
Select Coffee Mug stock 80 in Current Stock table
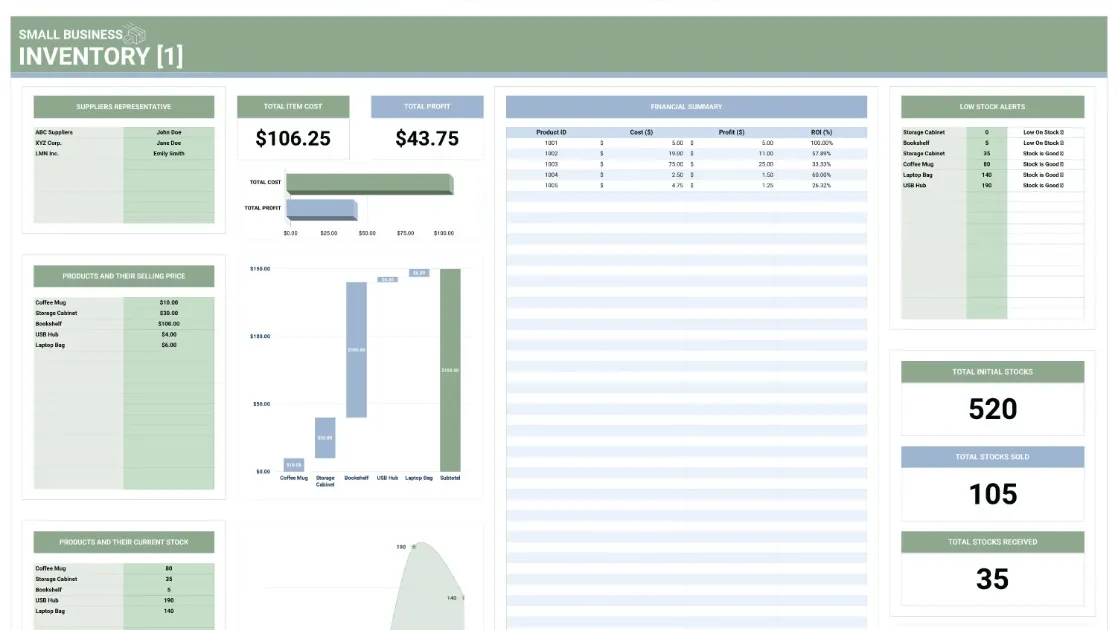click(x=169, y=569)
